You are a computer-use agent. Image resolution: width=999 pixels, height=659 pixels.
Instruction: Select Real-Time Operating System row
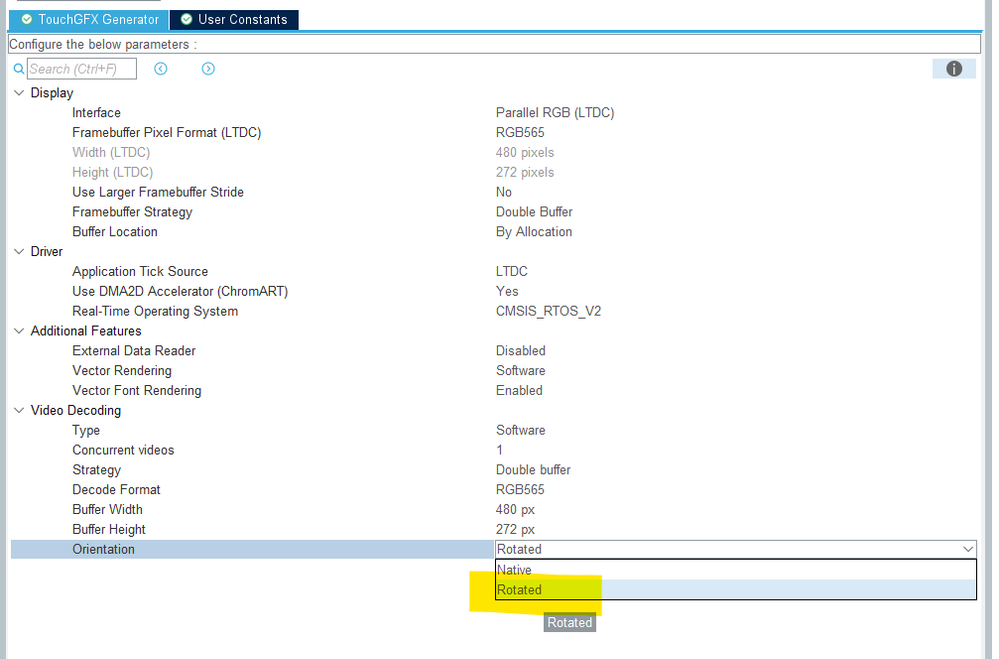pyautogui.click(x=155, y=311)
